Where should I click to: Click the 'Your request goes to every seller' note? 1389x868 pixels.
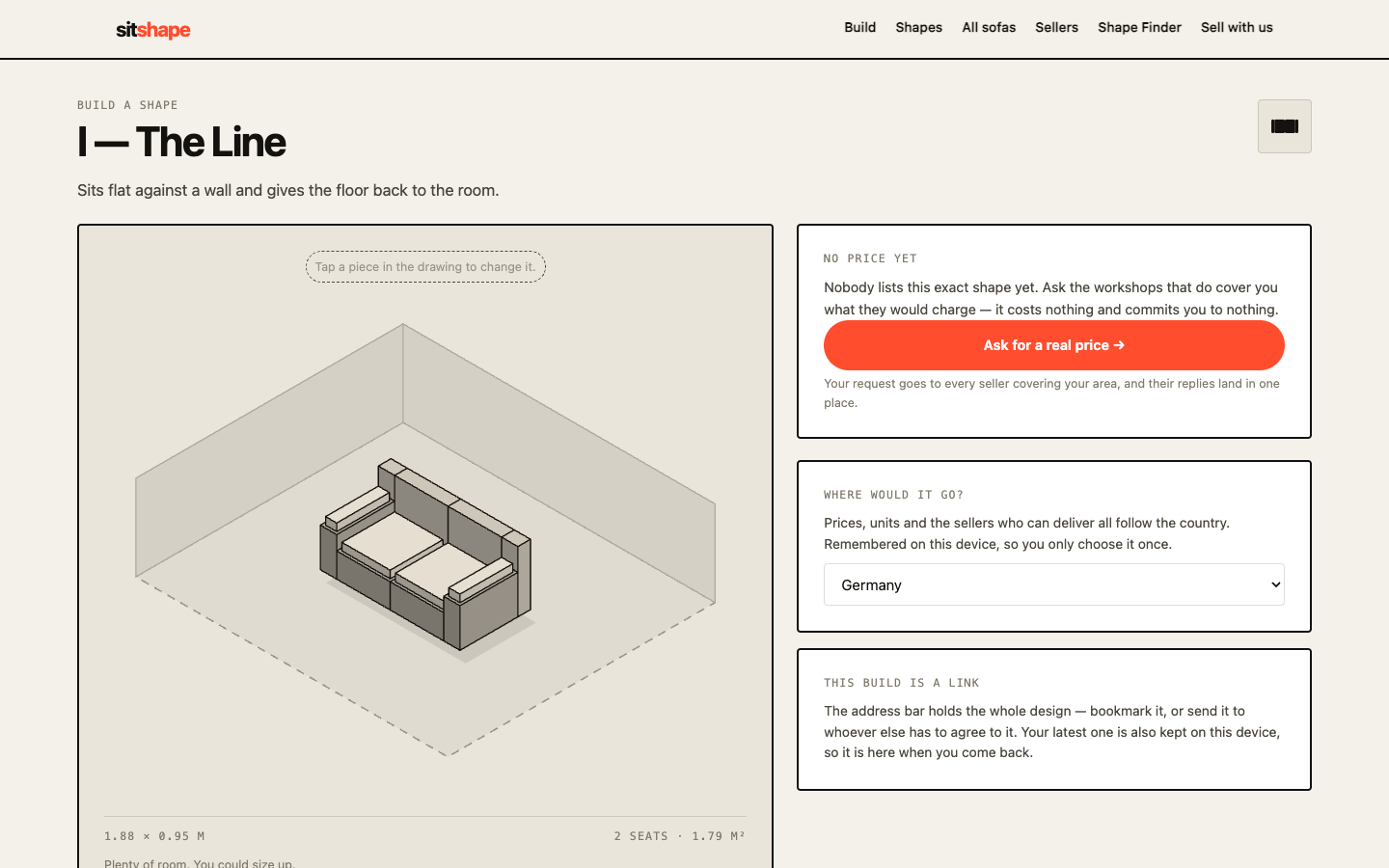click(x=1051, y=393)
